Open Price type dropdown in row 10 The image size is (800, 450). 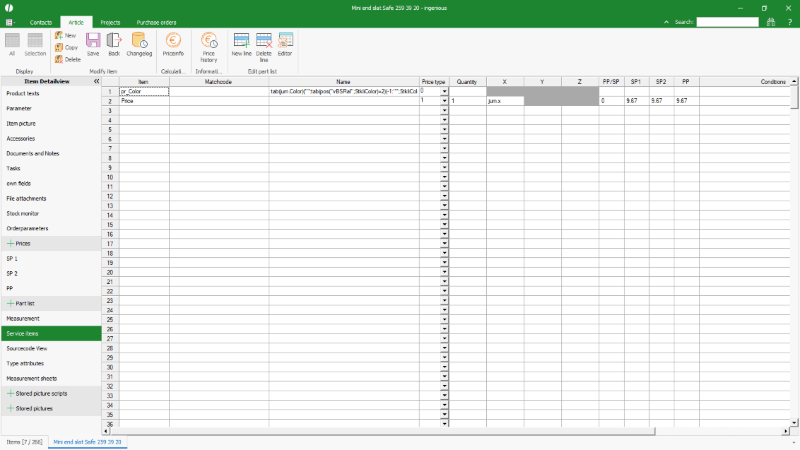tap(444, 177)
